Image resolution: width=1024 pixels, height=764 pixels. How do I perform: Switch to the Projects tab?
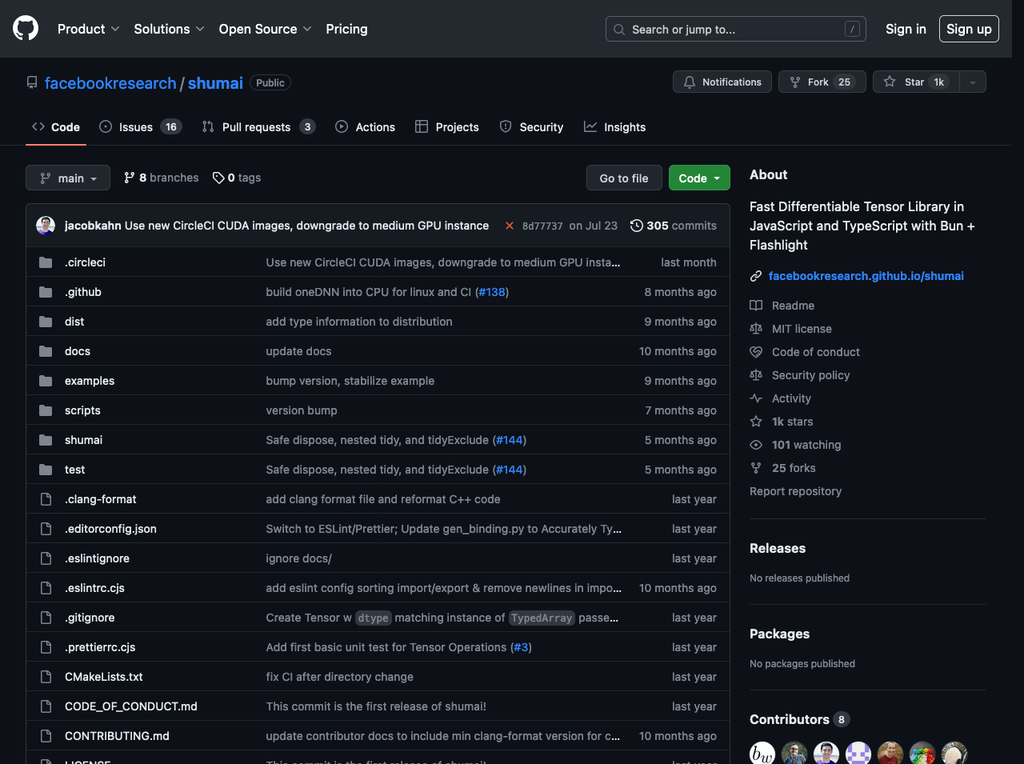pyautogui.click(x=447, y=127)
